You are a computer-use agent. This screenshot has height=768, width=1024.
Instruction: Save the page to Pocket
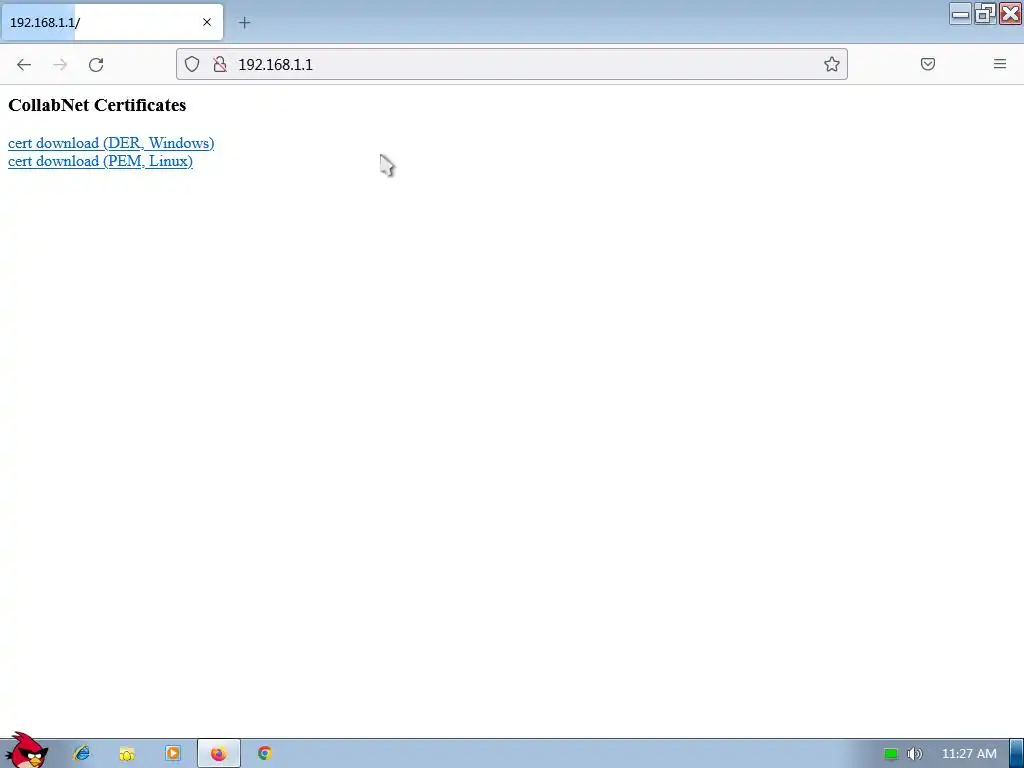pyautogui.click(x=927, y=64)
